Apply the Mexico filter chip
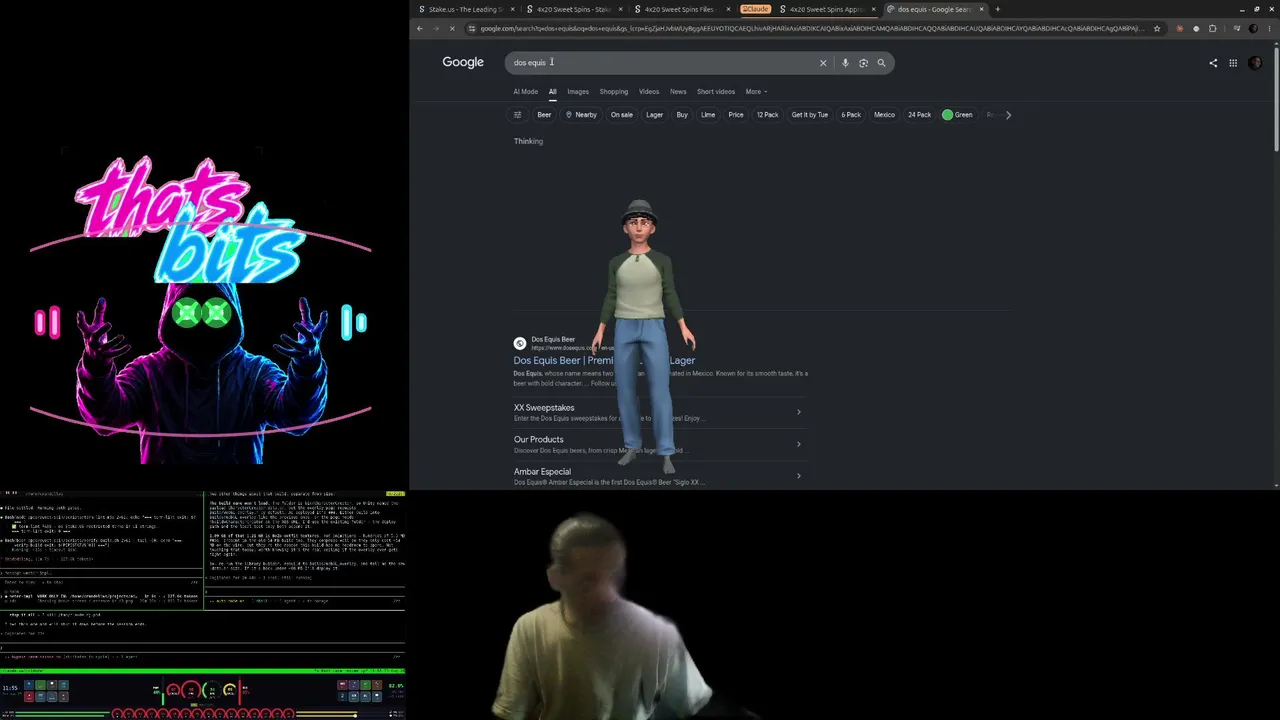 [885, 115]
